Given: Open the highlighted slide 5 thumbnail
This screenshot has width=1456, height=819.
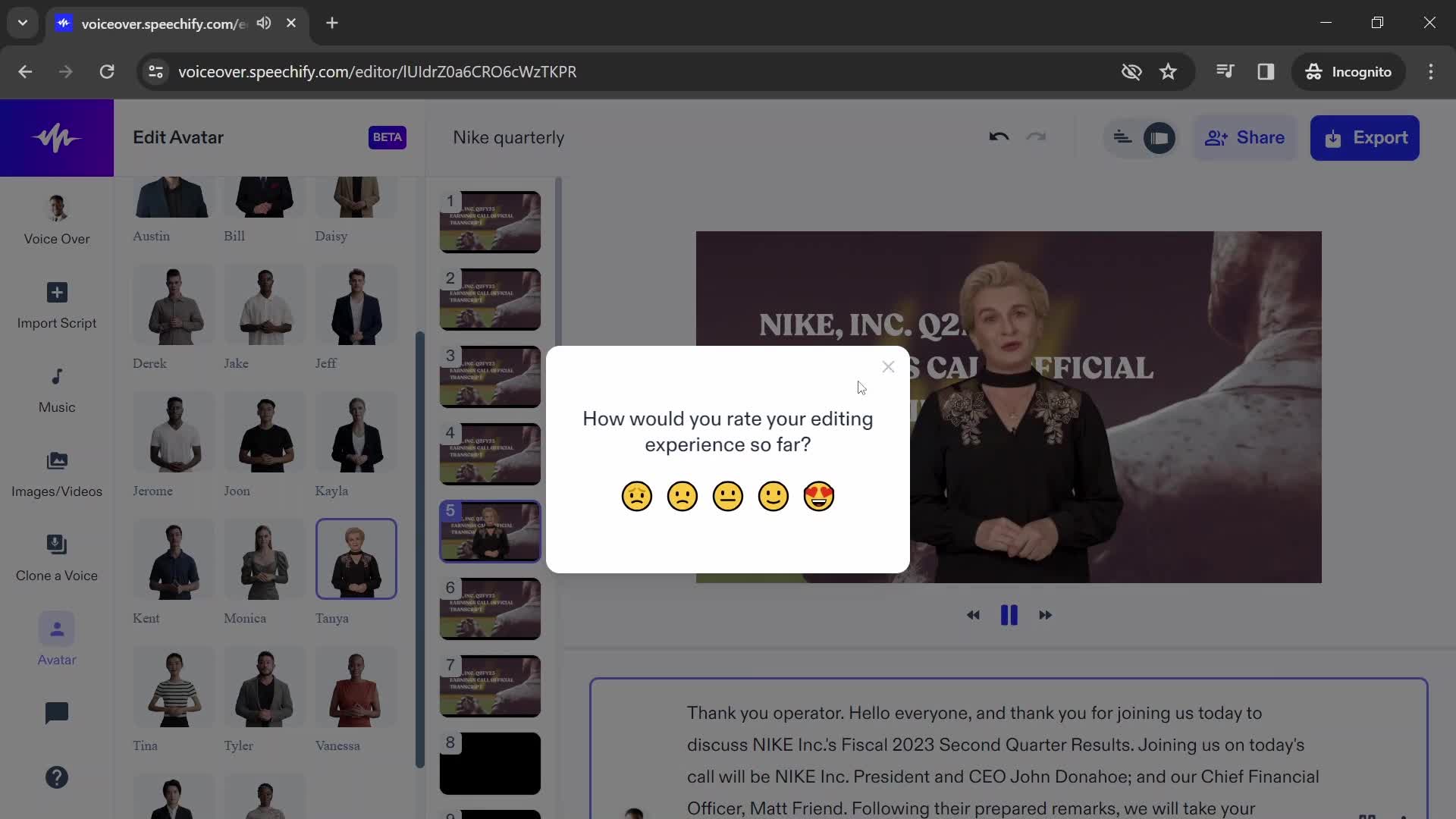Looking at the screenshot, I should pos(490,532).
